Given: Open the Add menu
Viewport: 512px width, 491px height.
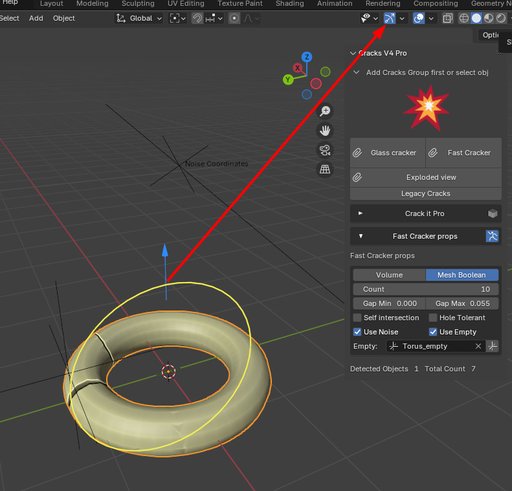Looking at the screenshot, I should [x=36, y=18].
